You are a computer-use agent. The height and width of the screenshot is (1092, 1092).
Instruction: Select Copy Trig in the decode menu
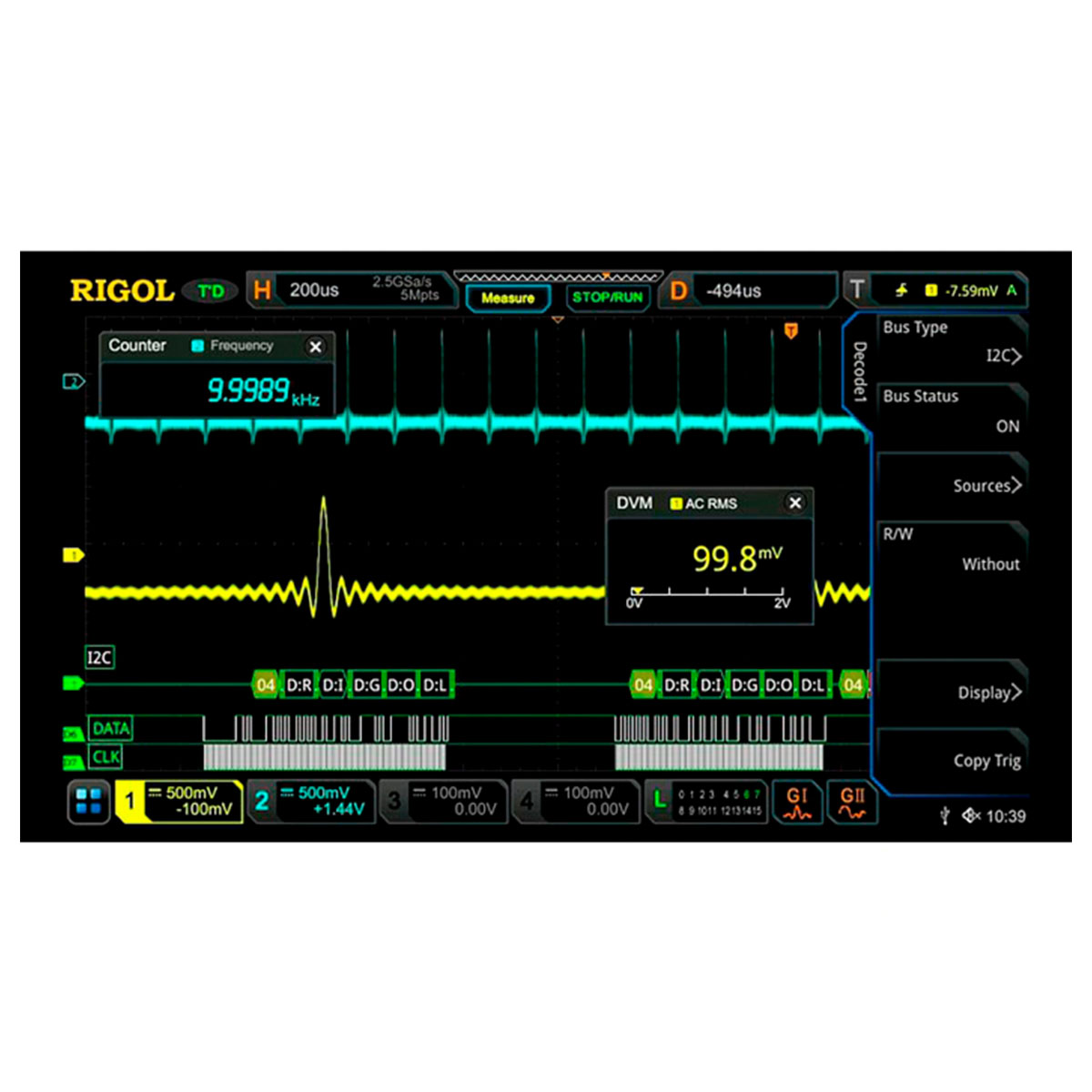pos(986,761)
